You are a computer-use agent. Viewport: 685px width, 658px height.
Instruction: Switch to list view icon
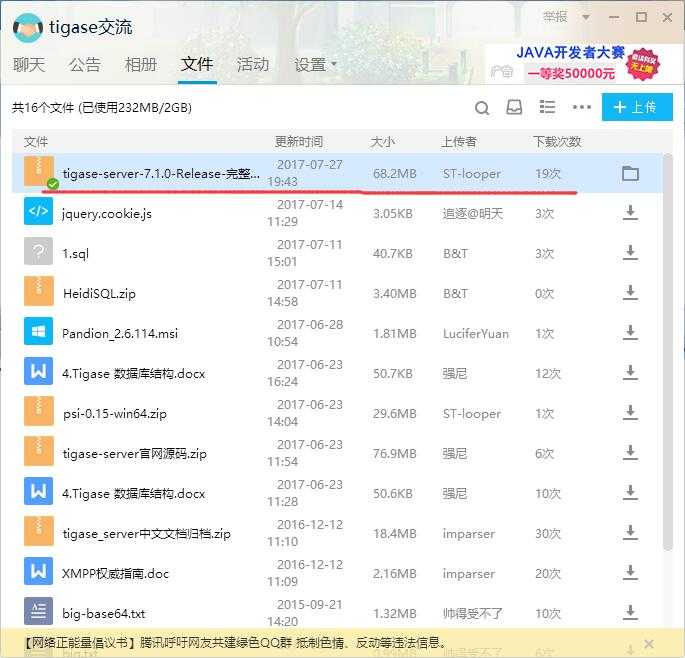547,107
